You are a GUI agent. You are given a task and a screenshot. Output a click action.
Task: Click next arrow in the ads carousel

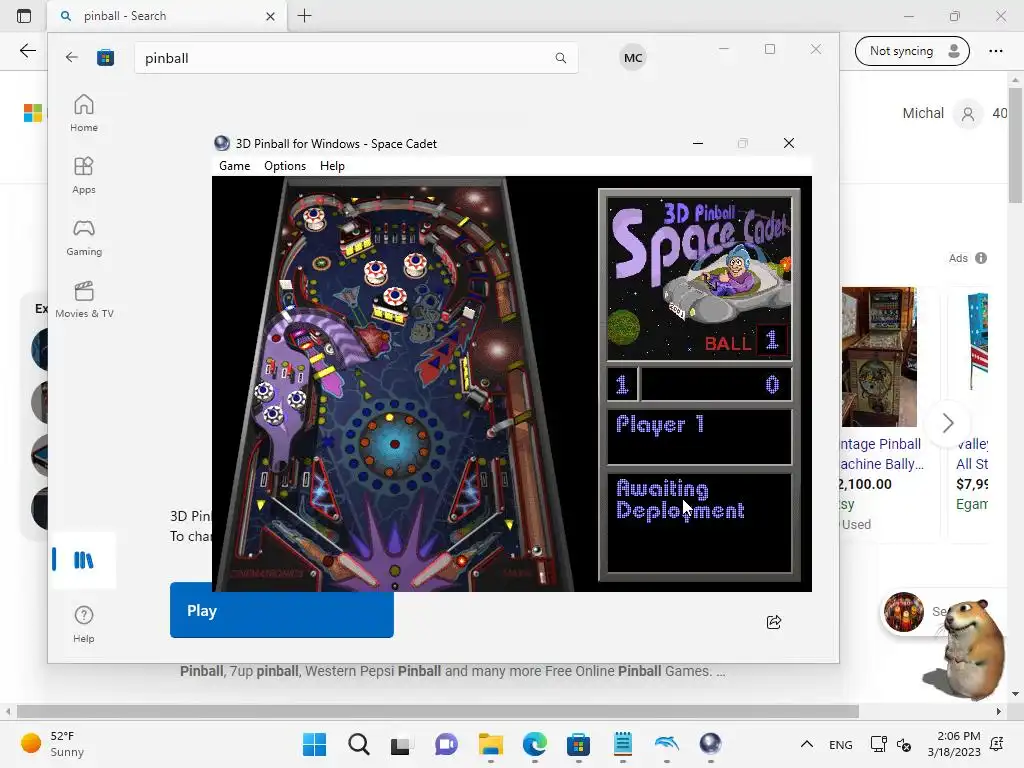(948, 423)
